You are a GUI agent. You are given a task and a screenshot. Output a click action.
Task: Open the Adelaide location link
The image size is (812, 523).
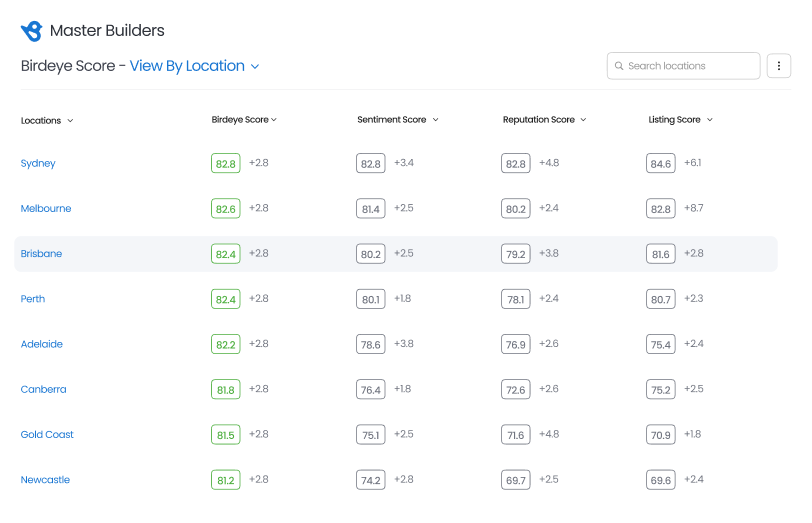41,344
